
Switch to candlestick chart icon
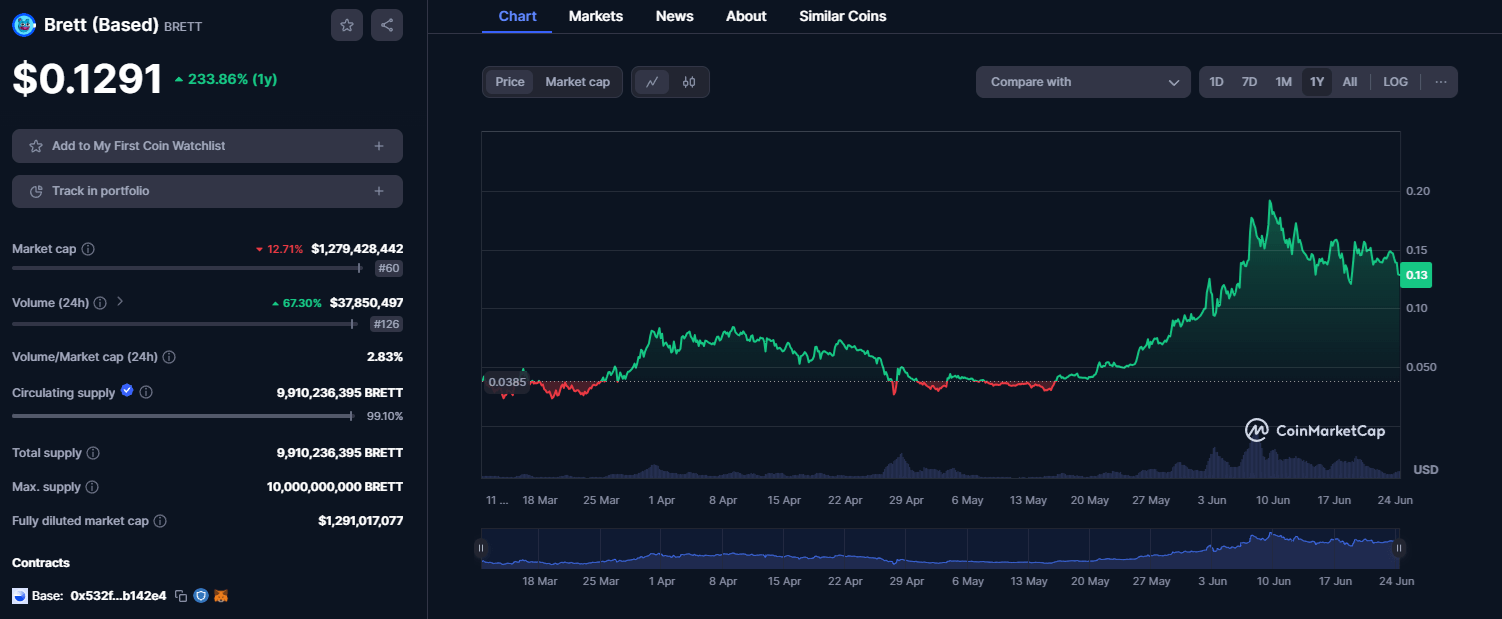coord(689,82)
